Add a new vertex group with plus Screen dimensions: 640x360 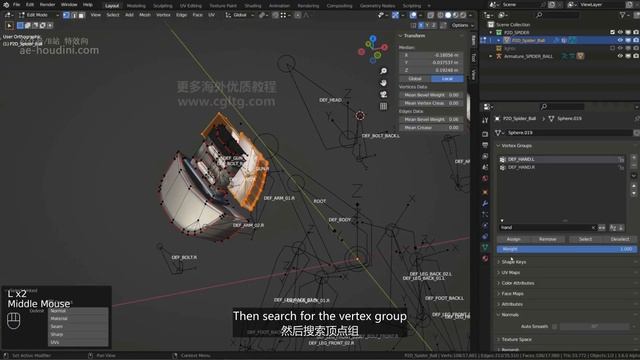tap(634, 157)
